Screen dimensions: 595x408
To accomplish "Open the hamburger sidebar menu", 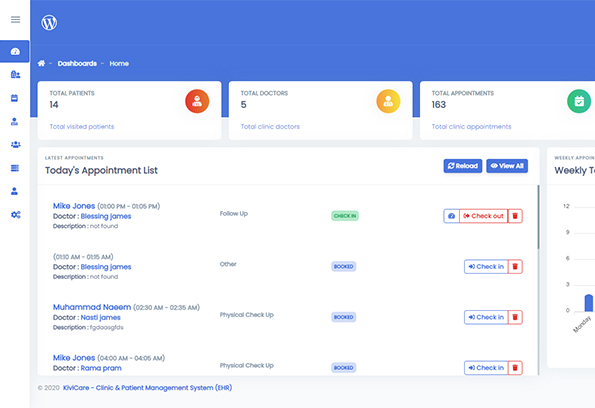I will click(x=16, y=19).
